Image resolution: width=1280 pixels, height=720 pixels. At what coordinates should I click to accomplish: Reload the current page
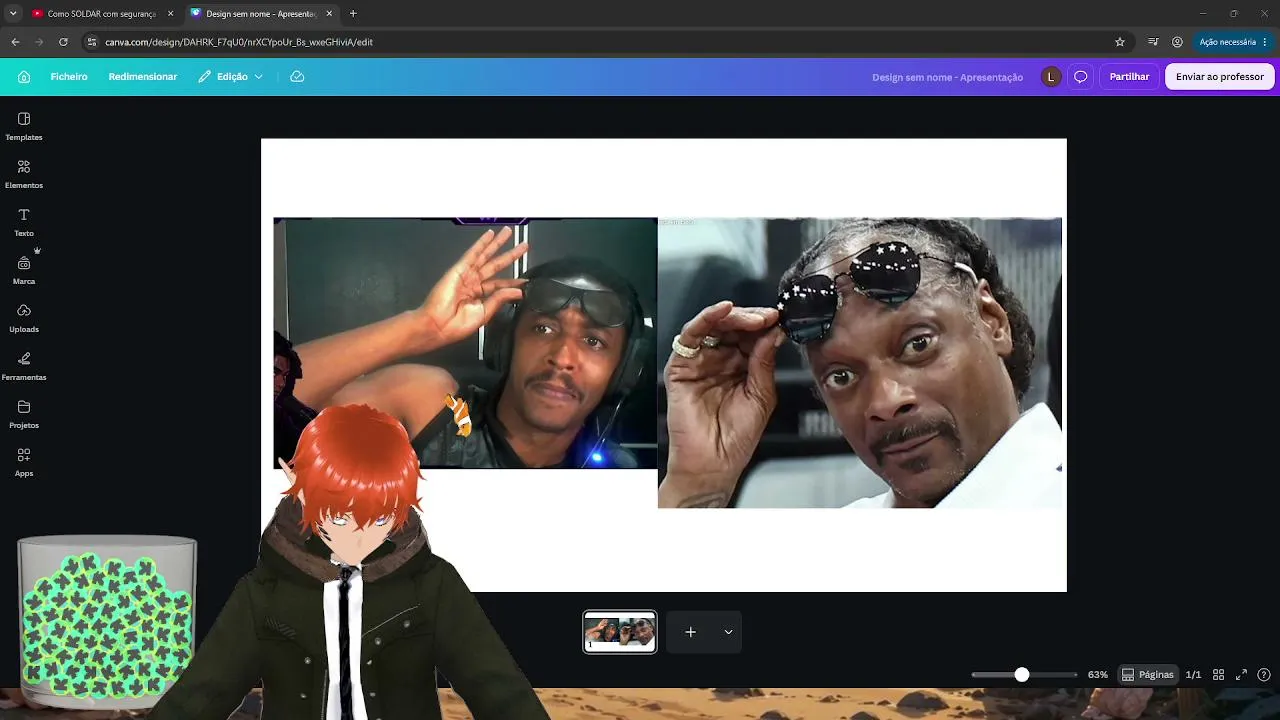coord(63,42)
